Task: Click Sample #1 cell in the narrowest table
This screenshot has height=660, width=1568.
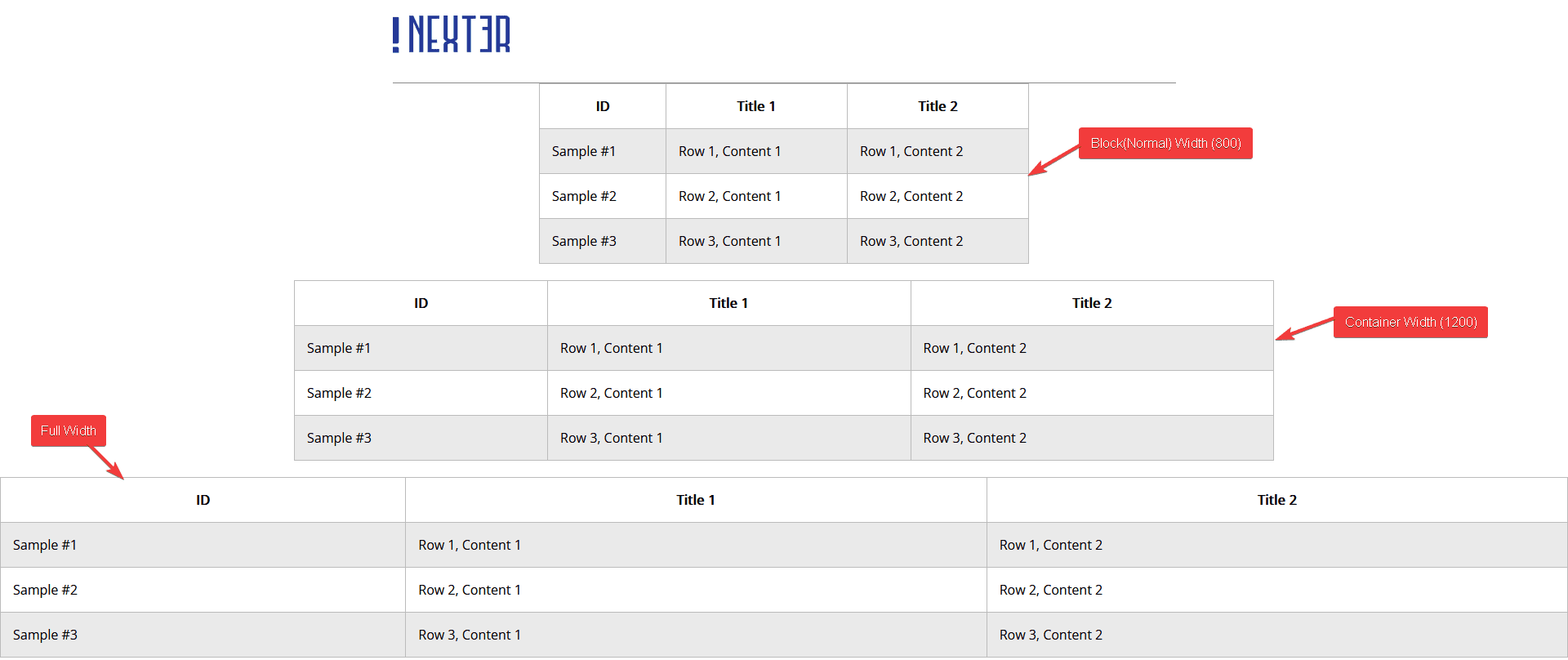Action: [603, 151]
